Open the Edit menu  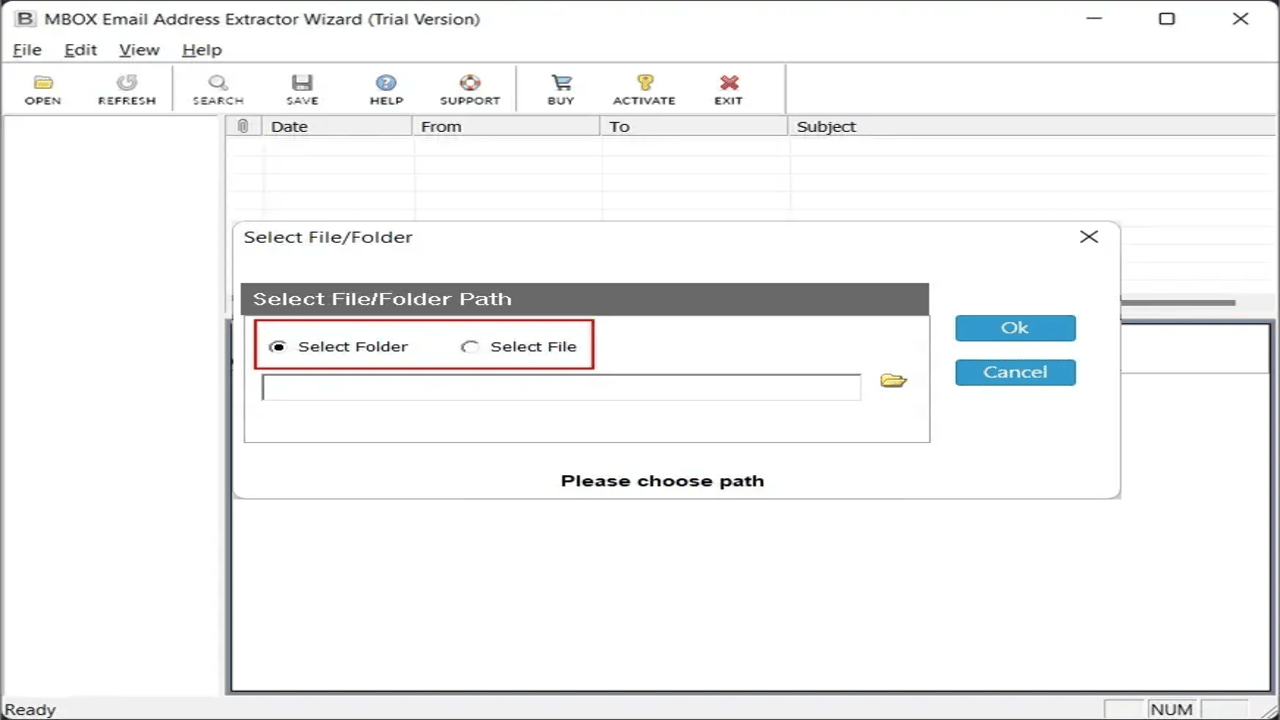pos(80,50)
